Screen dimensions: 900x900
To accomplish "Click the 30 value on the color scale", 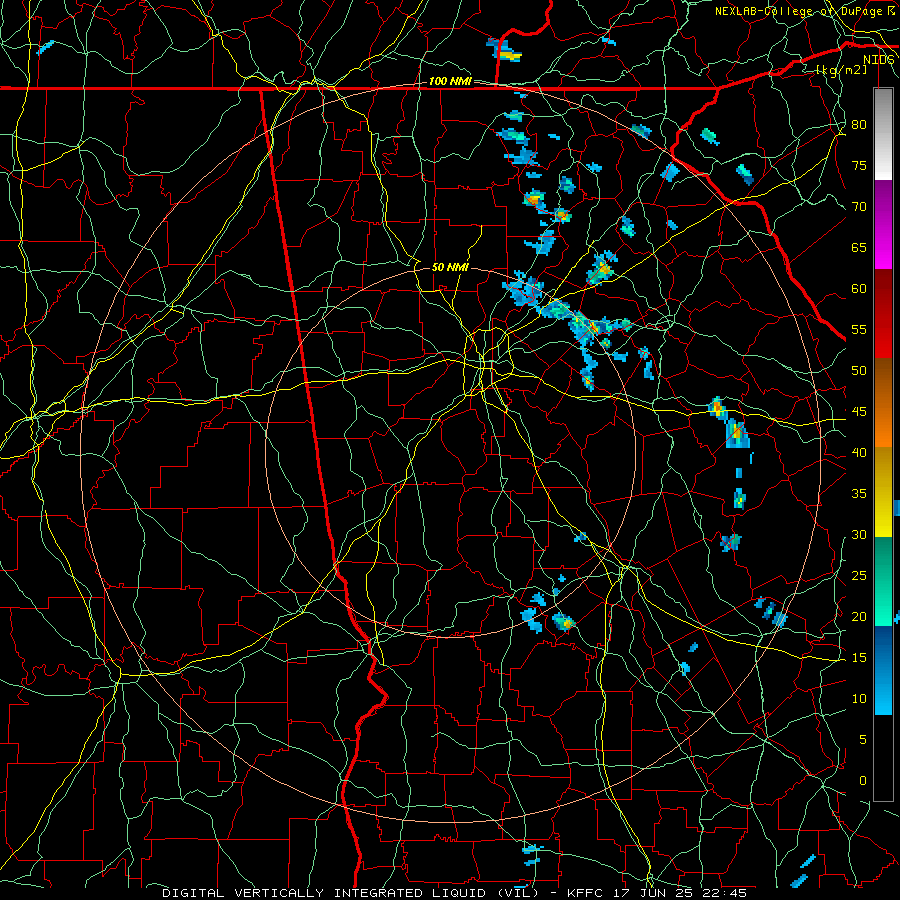I will click(859, 534).
